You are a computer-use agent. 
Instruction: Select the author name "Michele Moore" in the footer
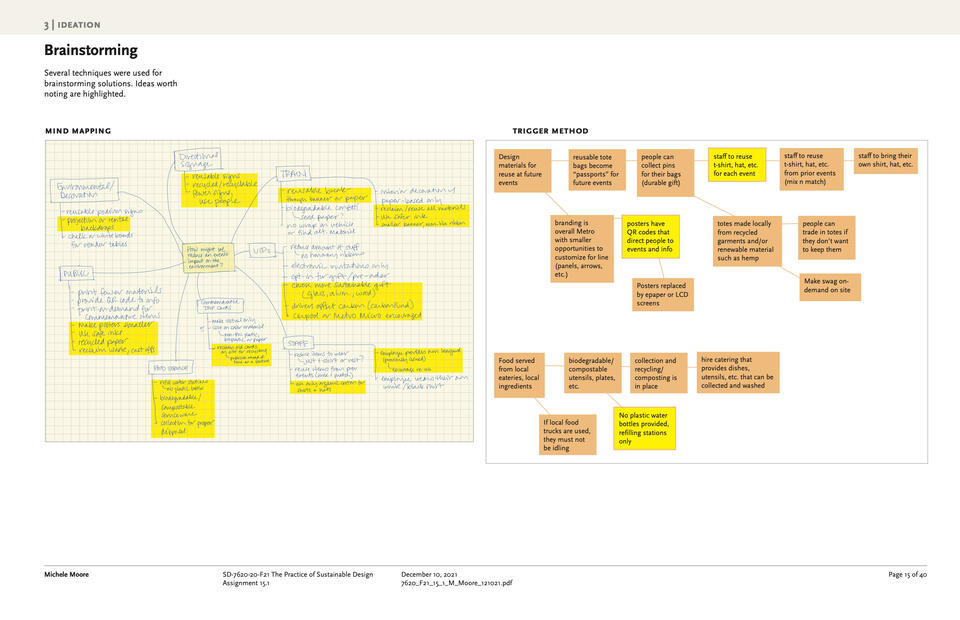point(66,575)
